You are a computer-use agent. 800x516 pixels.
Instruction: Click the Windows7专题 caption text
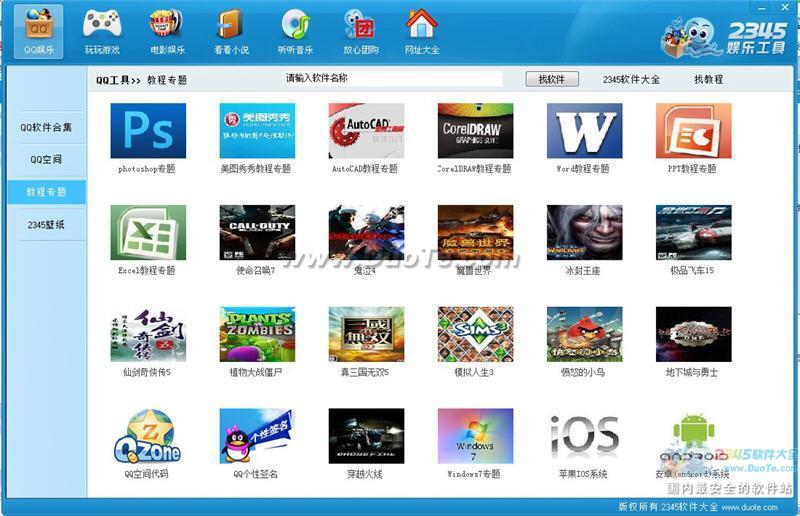coord(473,474)
